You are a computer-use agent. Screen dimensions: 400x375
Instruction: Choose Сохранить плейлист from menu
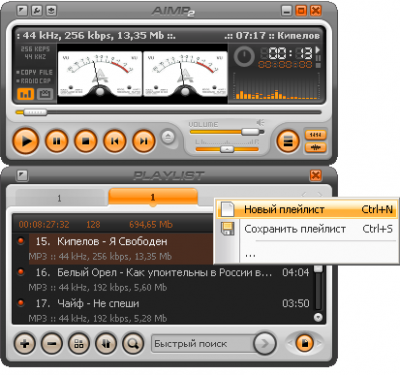[307, 229]
